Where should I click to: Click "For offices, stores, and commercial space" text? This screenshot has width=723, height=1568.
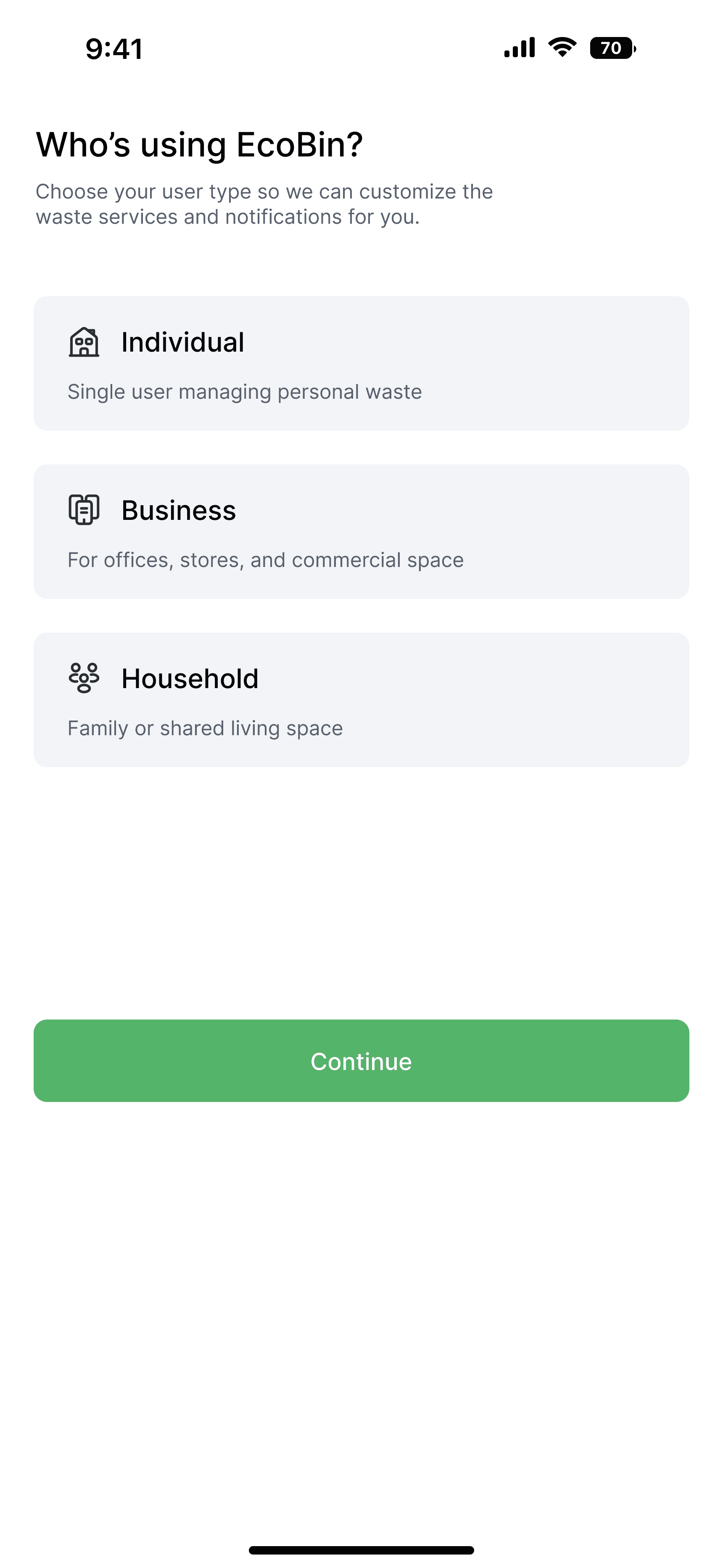point(265,560)
